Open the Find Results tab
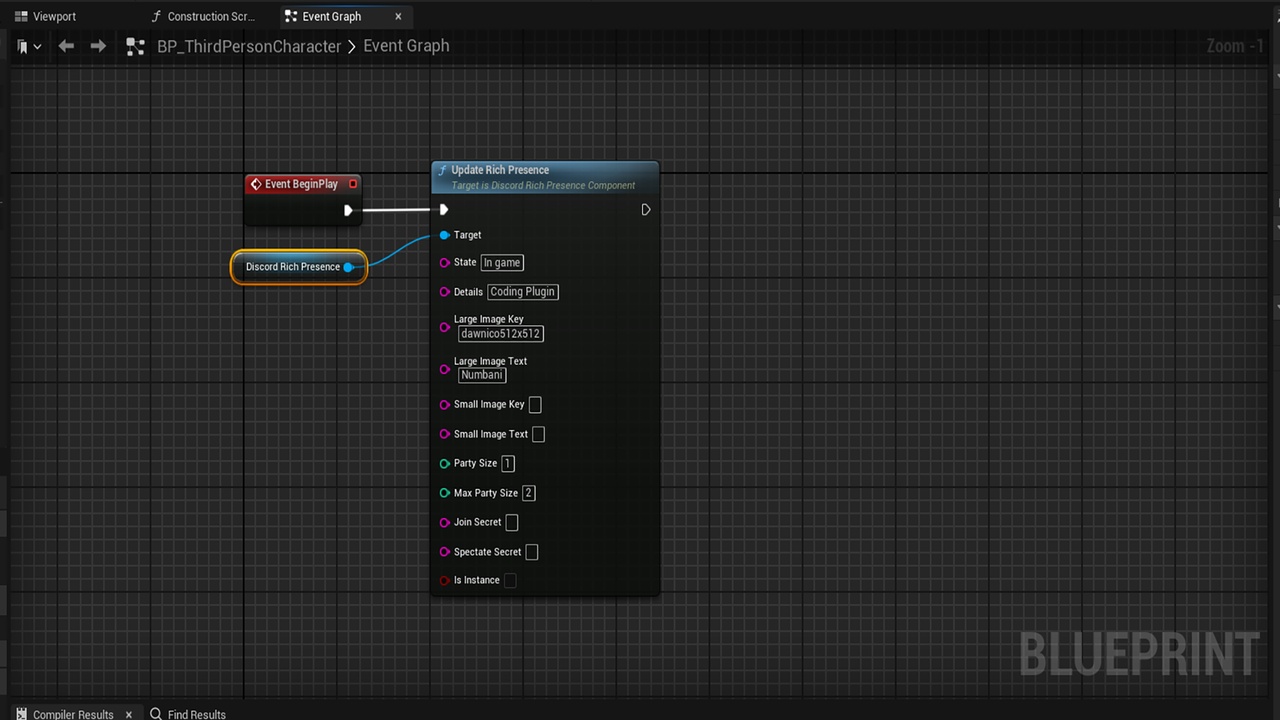 coord(188,714)
